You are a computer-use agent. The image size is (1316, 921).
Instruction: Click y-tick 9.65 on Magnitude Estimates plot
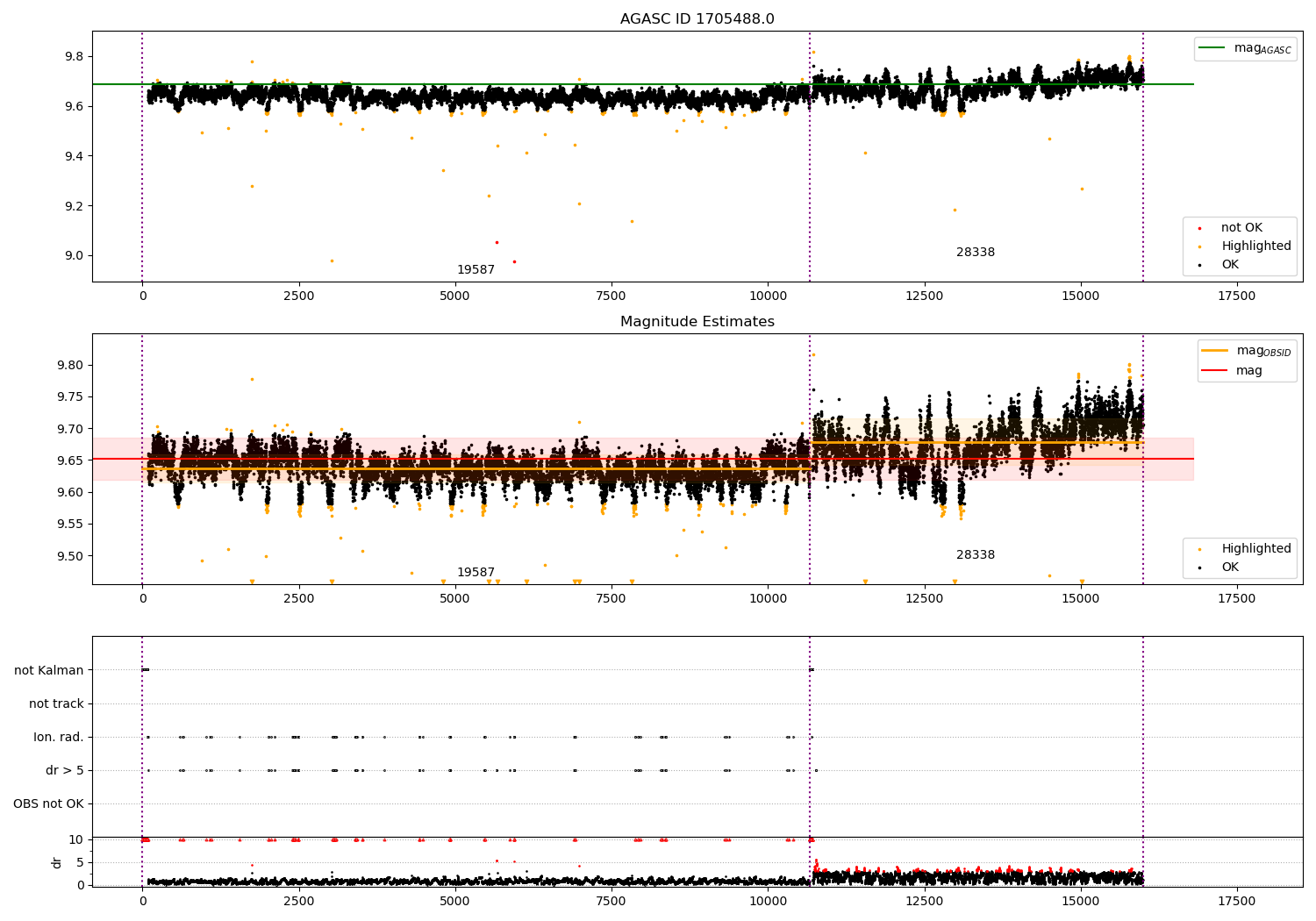click(70, 460)
